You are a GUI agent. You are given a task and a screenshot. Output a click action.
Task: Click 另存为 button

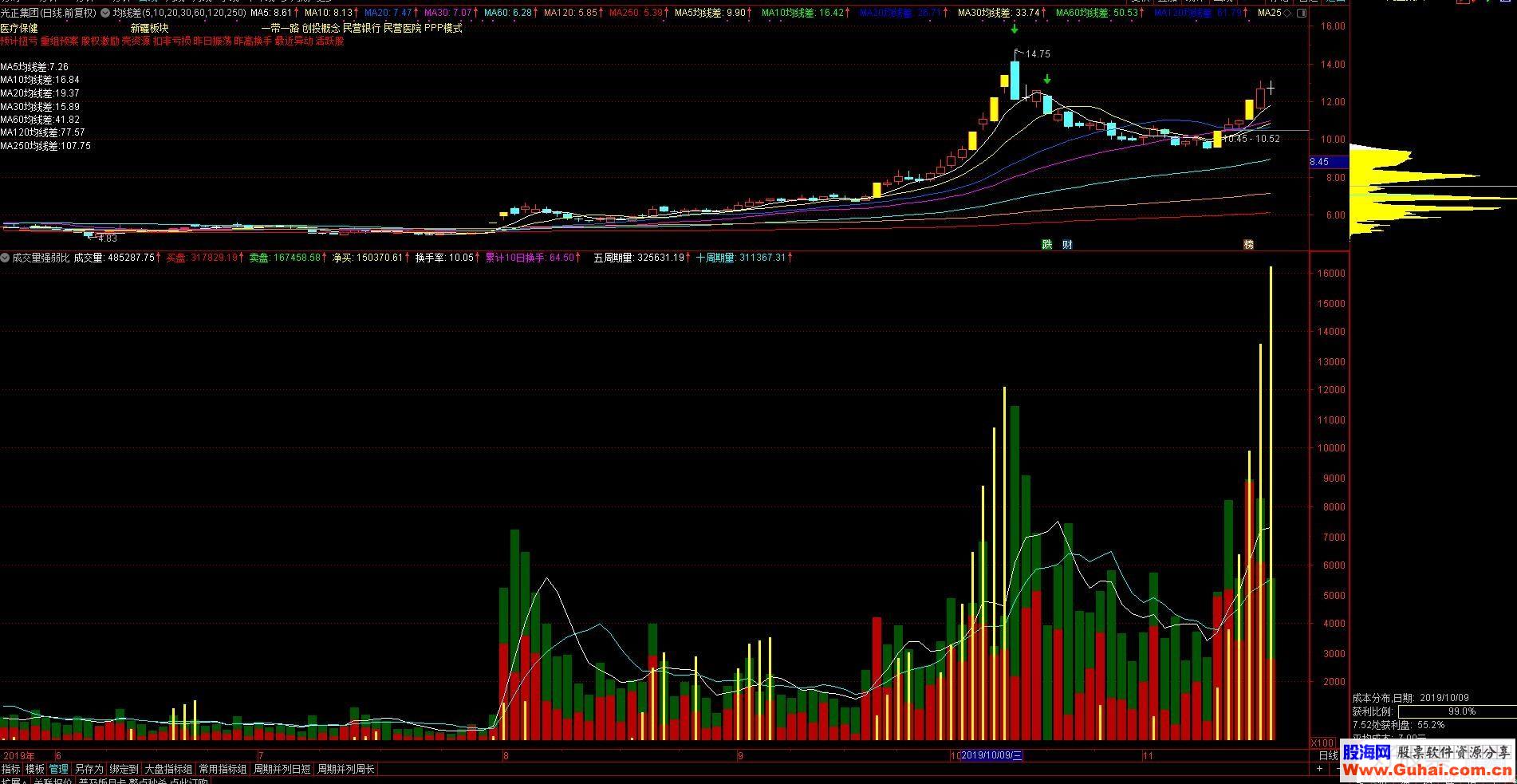tap(89, 769)
